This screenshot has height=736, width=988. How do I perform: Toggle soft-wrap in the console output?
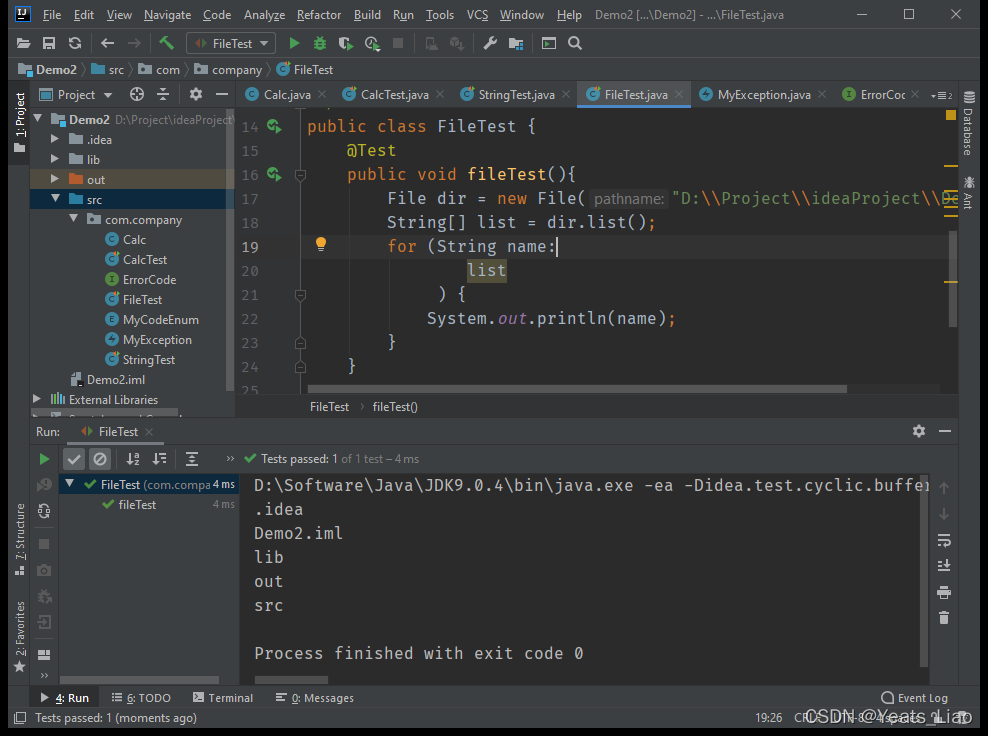[x=943, y=540]
